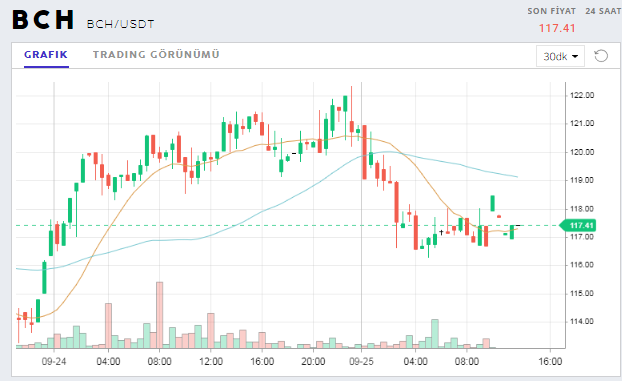Click the red 117.41 last price value
The image size is (622, 381).
pos(557,28)
